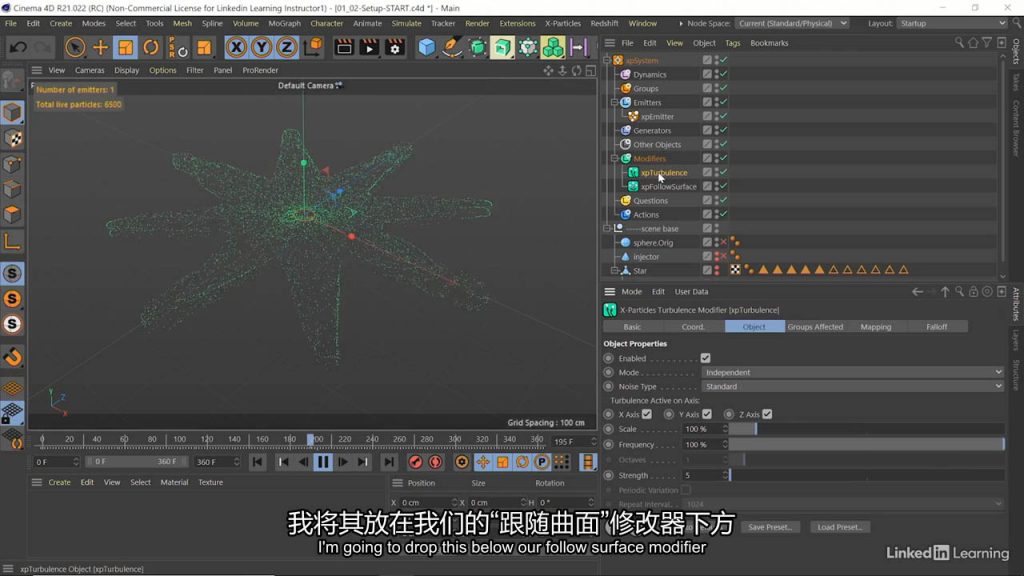Click the Load Preset button
Screen dimensions: 1024x576
[x=840, y=527]
